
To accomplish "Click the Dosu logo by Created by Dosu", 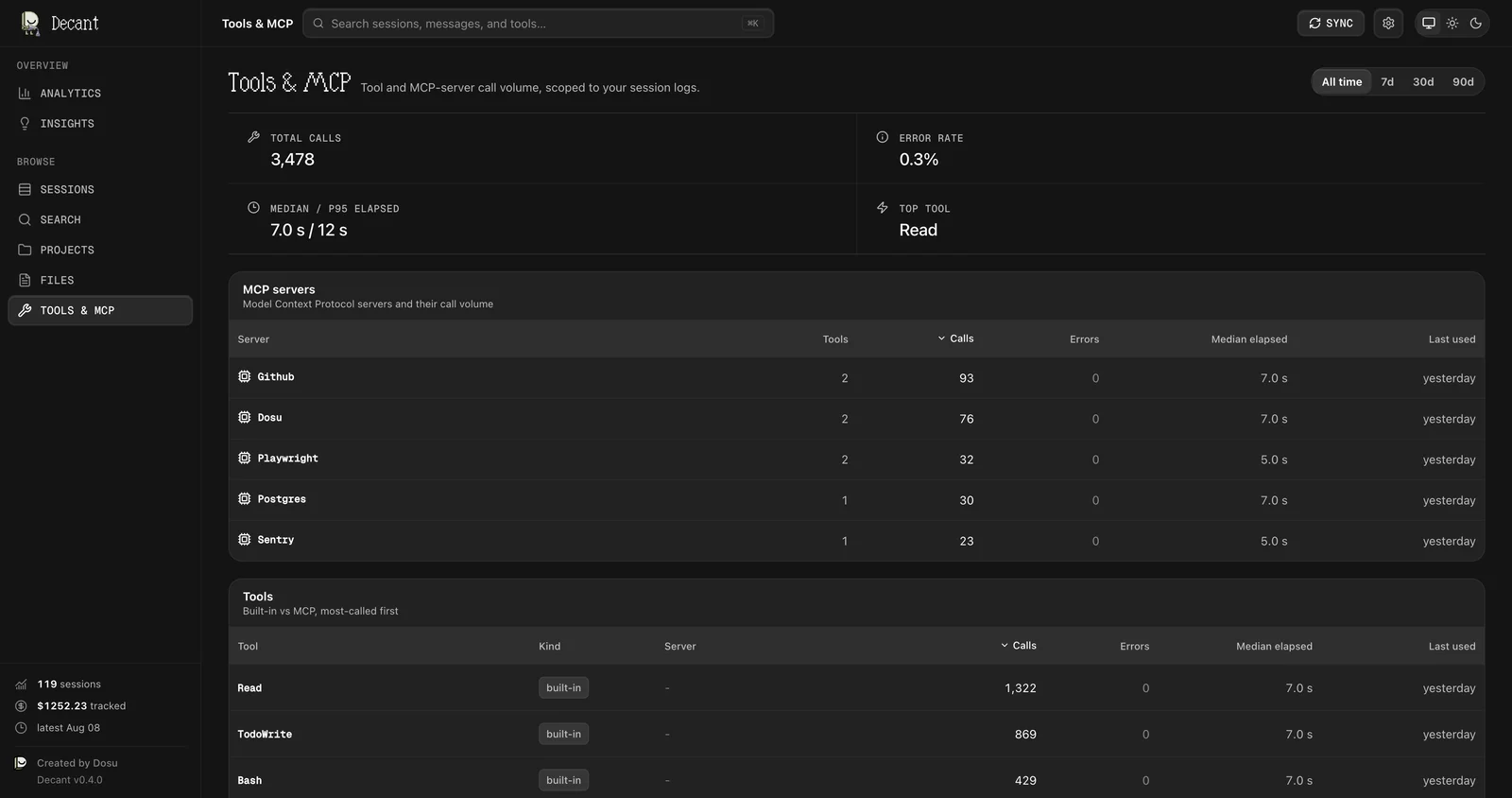I will 21,763.
